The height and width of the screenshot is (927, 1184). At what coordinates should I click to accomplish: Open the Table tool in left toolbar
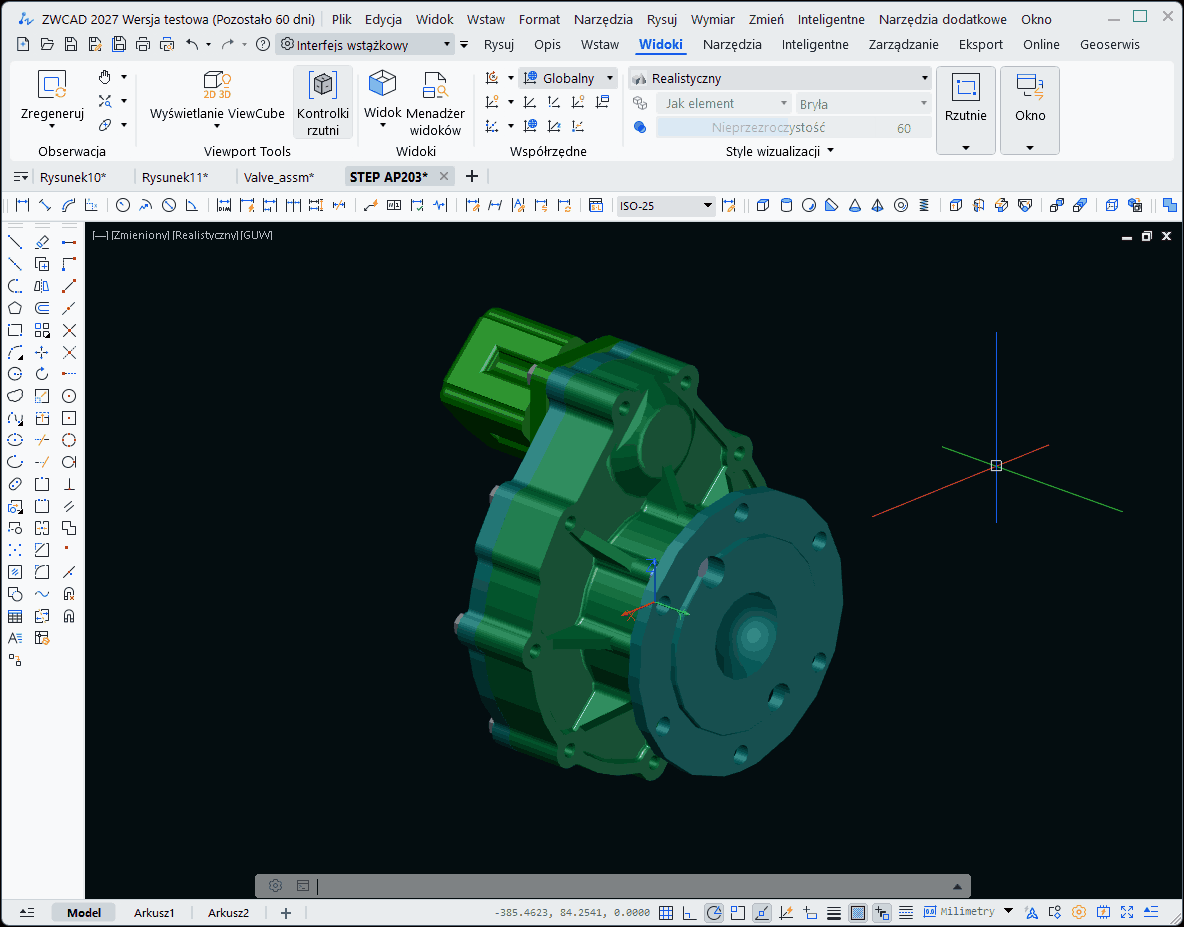(x=14, y=616)
